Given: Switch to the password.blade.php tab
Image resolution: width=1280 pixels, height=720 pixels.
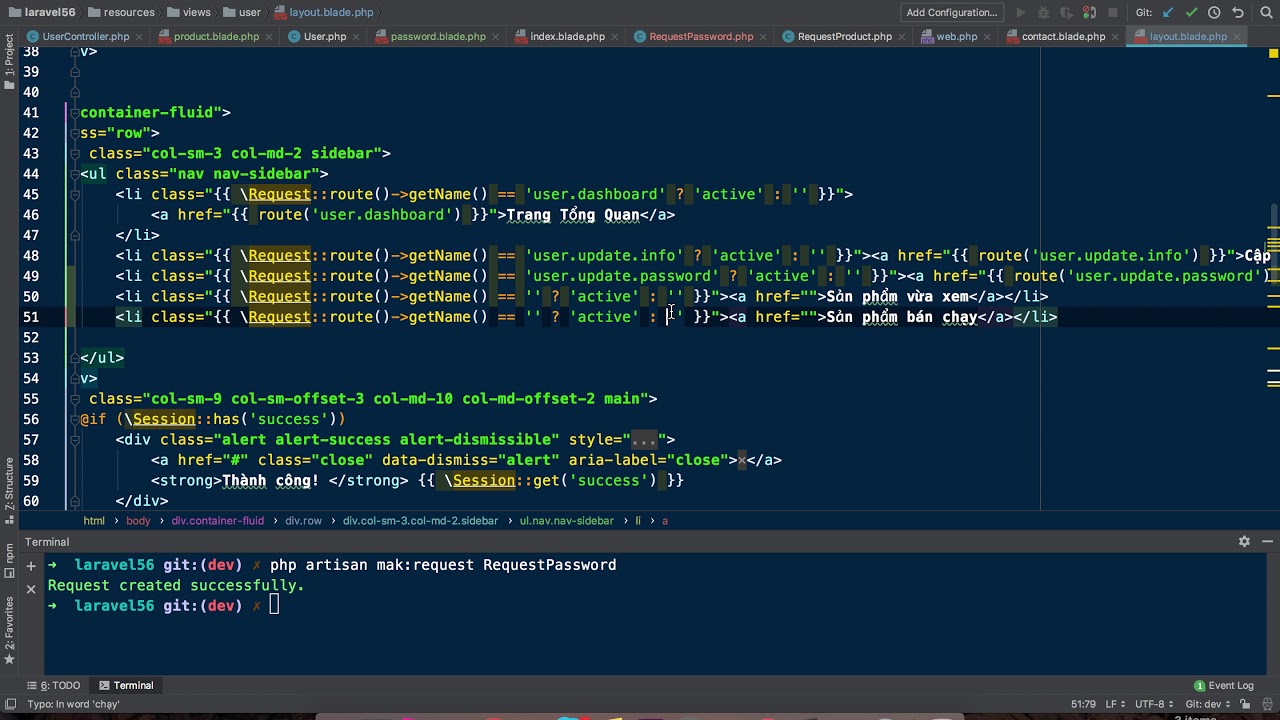Looking at the screenshot, I should [438, 37].
